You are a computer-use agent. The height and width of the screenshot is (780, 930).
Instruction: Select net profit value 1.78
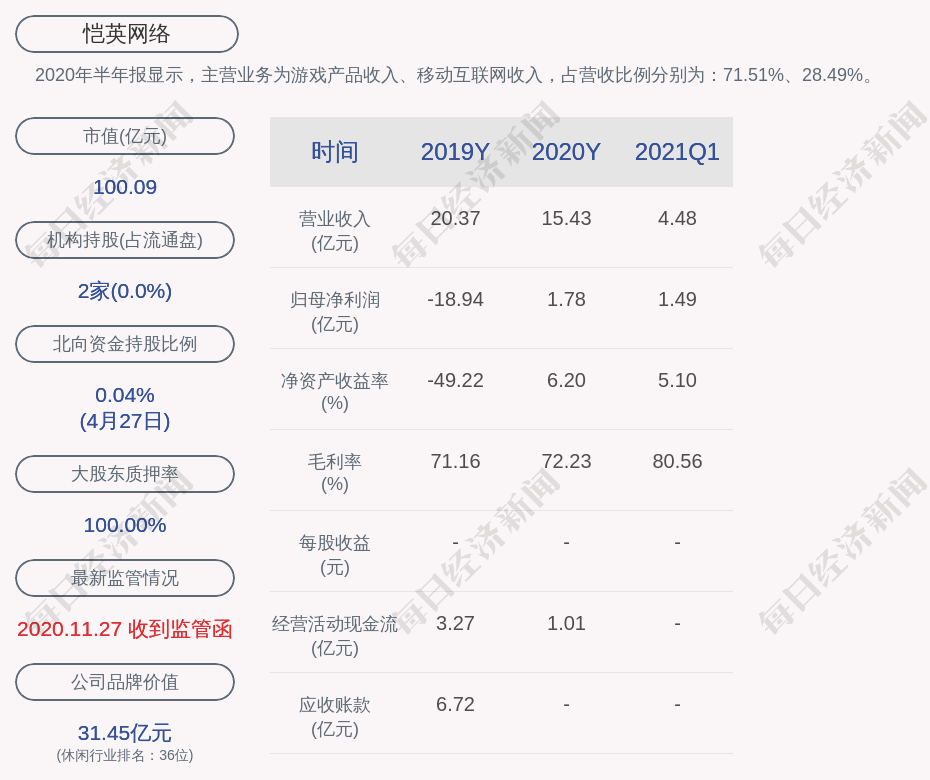click(566, 300)
